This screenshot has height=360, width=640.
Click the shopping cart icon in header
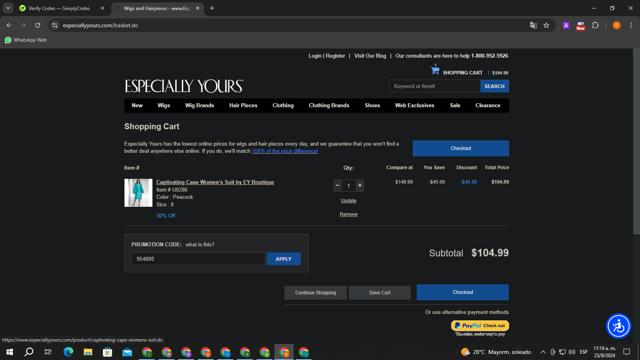point(435,70)
